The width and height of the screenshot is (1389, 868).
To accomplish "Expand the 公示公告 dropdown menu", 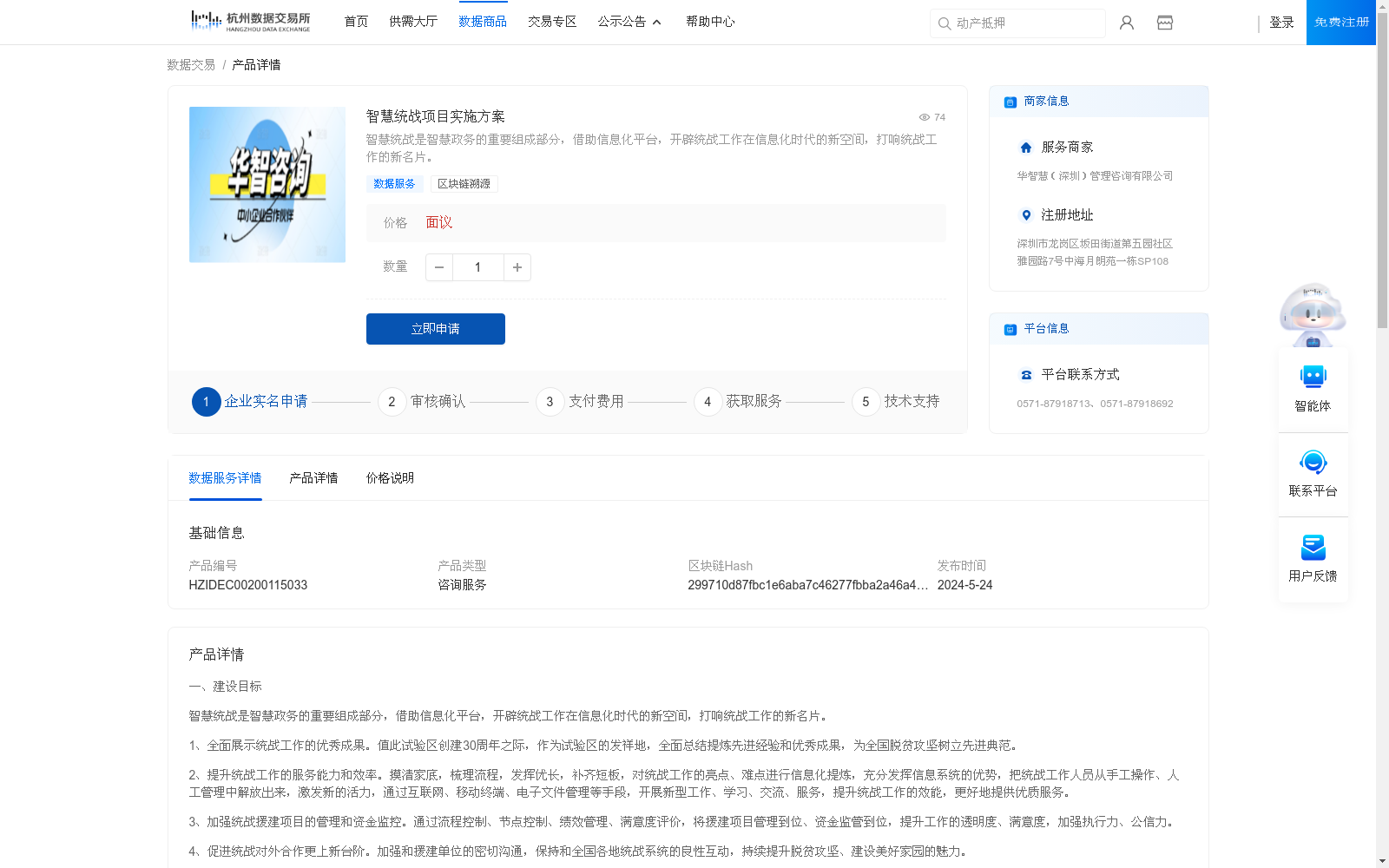I will [x=629, y=22].
